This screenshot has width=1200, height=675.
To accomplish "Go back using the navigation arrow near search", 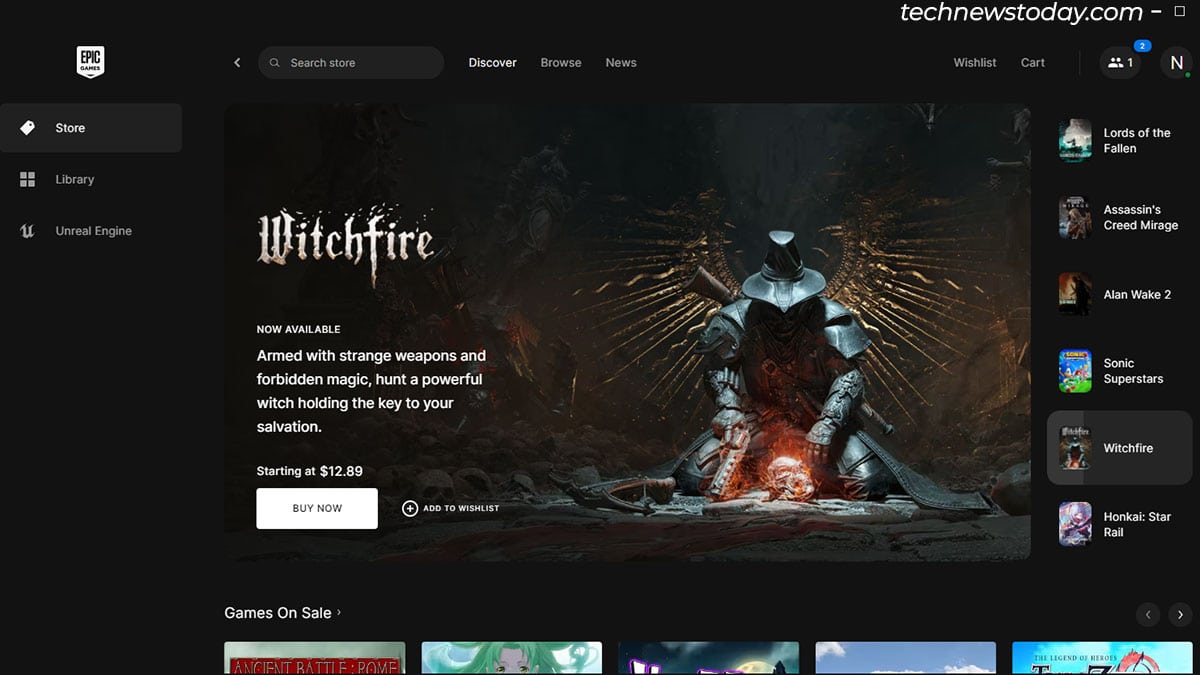I will (x=237, y=62).
